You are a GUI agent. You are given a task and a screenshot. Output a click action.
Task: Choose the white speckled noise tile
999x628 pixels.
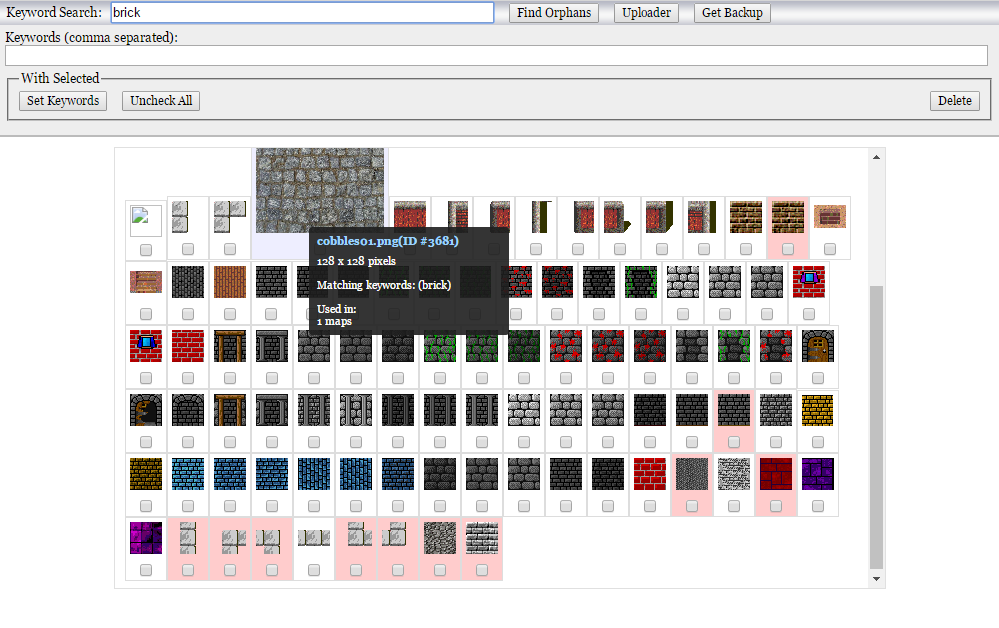point(734,474)
